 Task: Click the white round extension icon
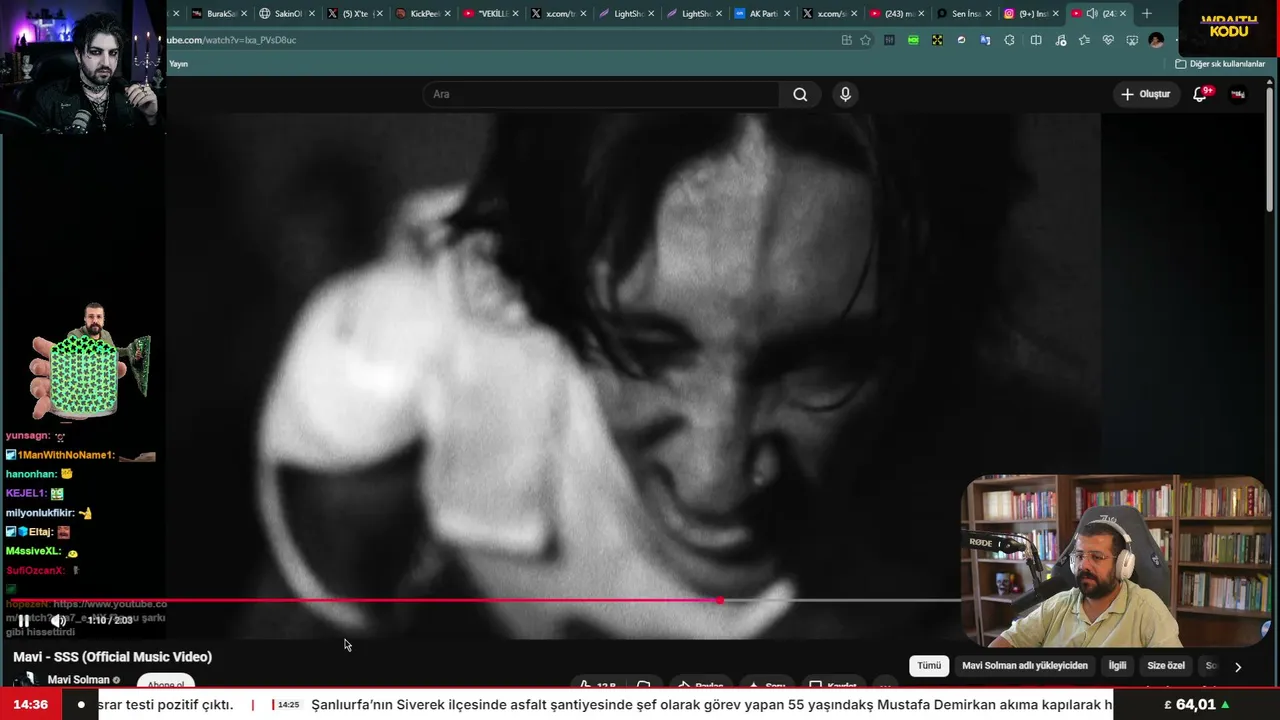(x=961, y=40)
